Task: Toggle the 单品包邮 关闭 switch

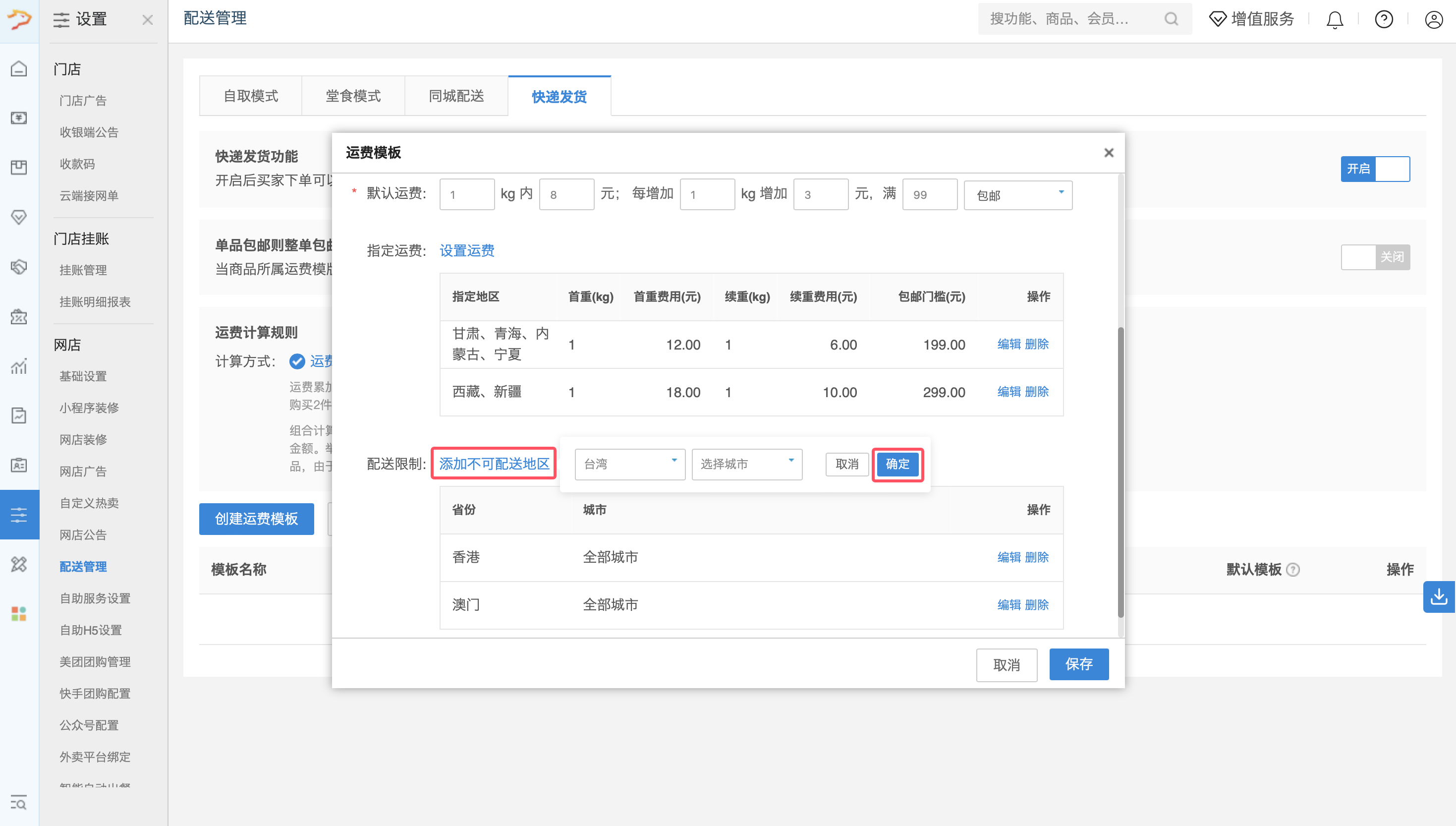Action: coord(1375,257)
